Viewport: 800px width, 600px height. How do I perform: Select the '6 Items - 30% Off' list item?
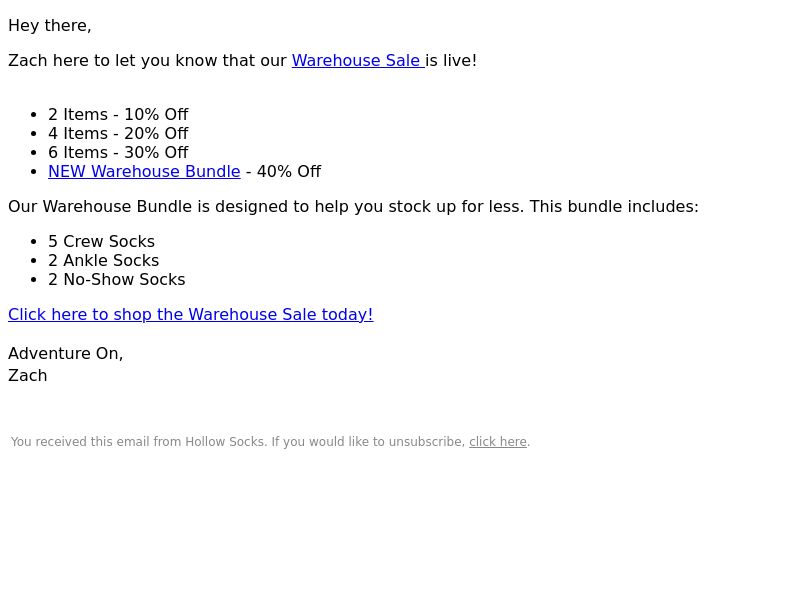[118, 152]
